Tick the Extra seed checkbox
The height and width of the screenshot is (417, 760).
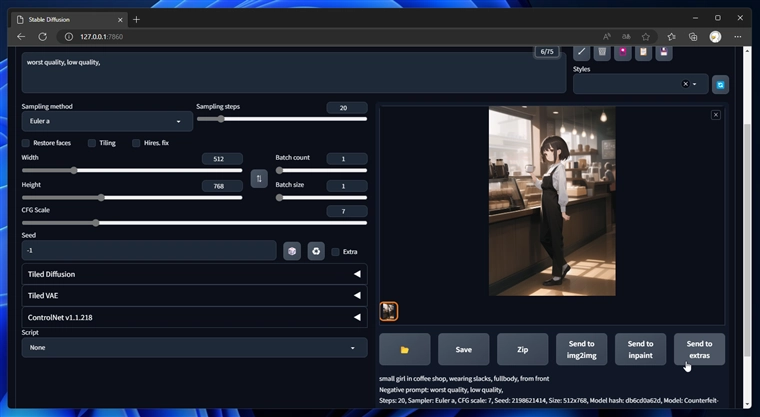[x=335, y=252]
